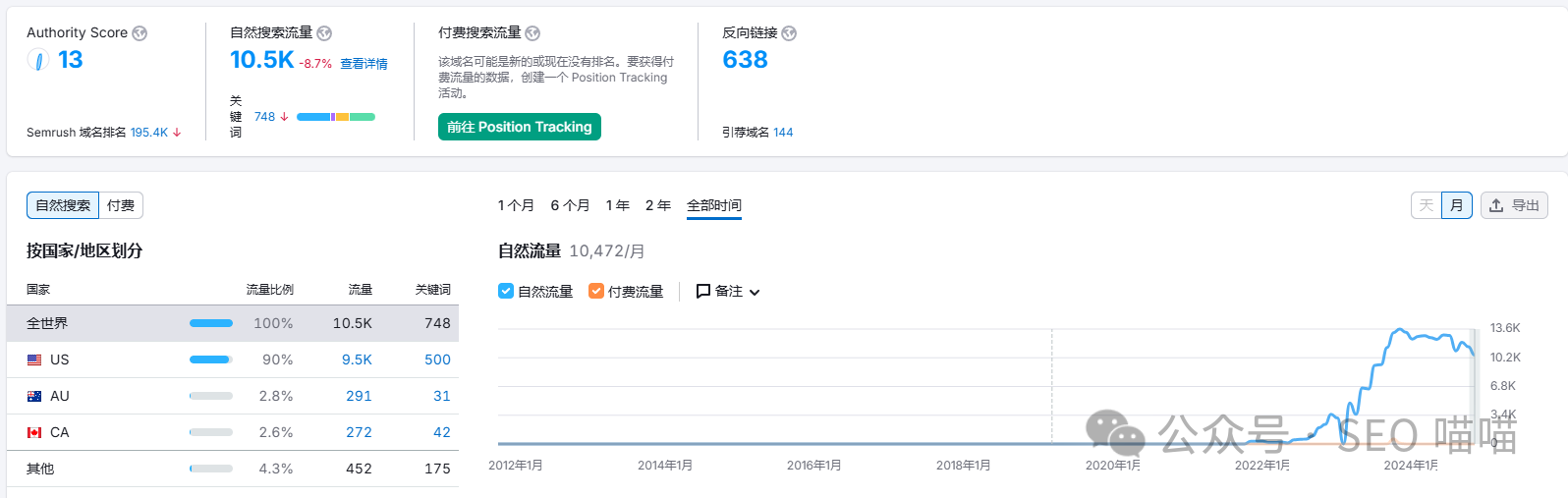Select the 1年 time range
The height and width of the screenshot is (498, 1568).
tap(618, 205)
